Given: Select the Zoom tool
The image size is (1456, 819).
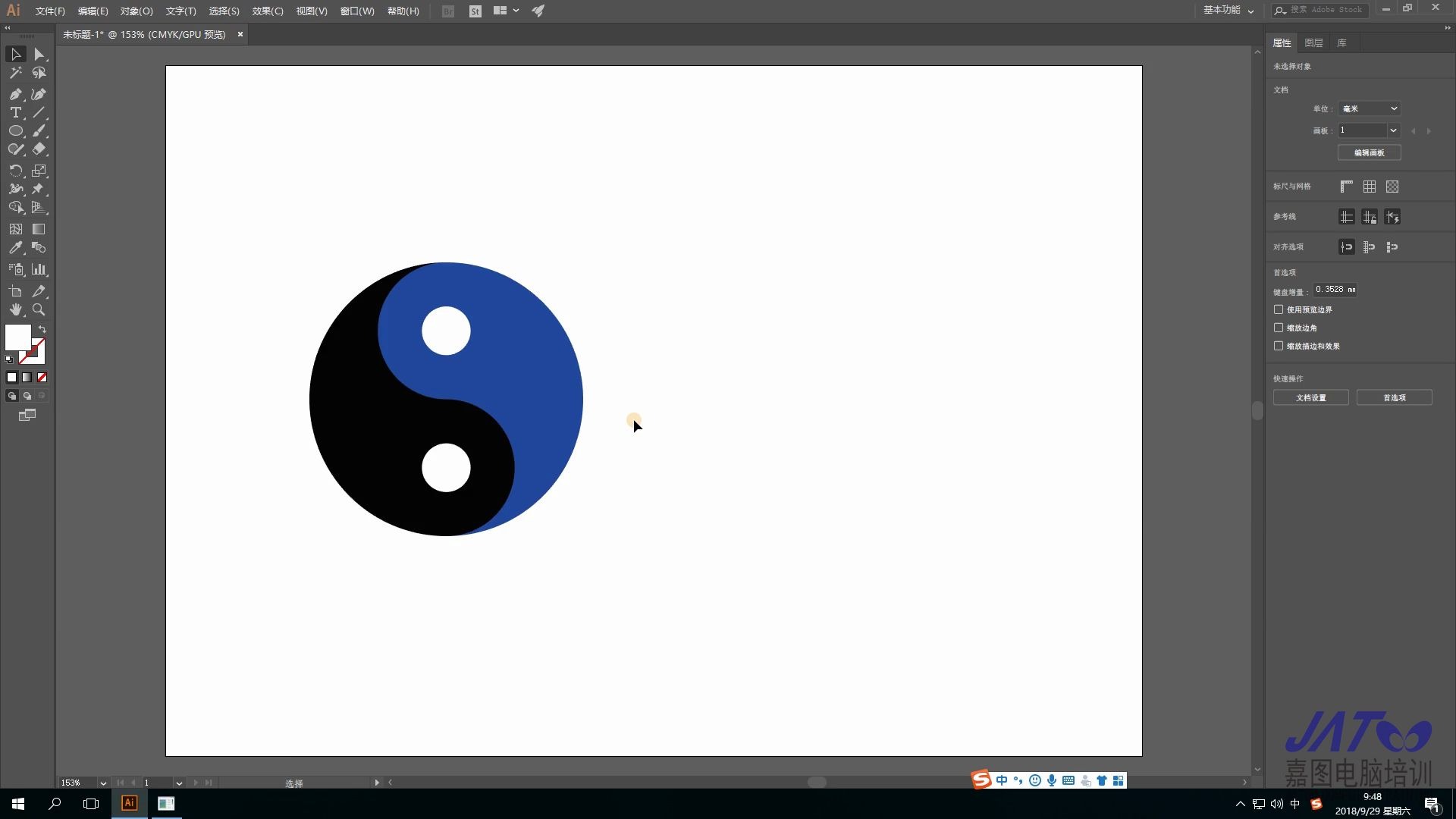Looking at the screenshot, I should [38, 310].
